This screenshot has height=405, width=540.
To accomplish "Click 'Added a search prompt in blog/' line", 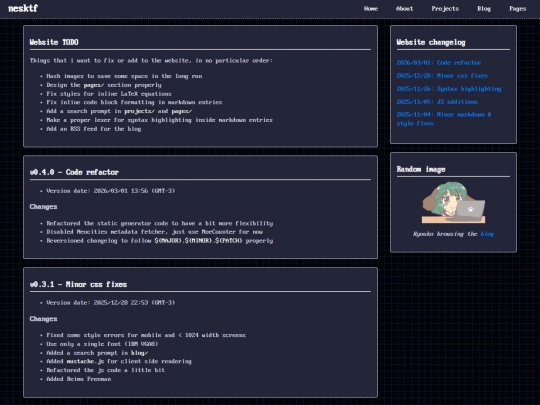I will pos(97,353).
